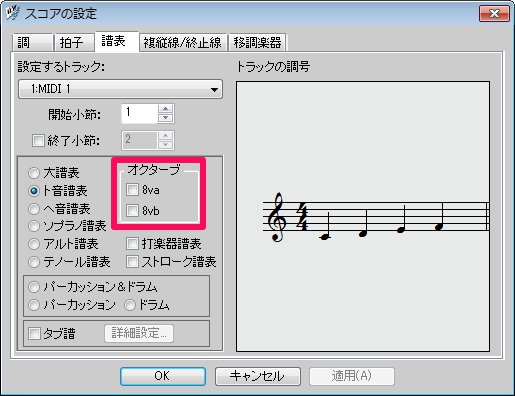Check the 8va octave option
Viewport: 515px width, 396px height.
pyautogui.click(x=132, y=190)
